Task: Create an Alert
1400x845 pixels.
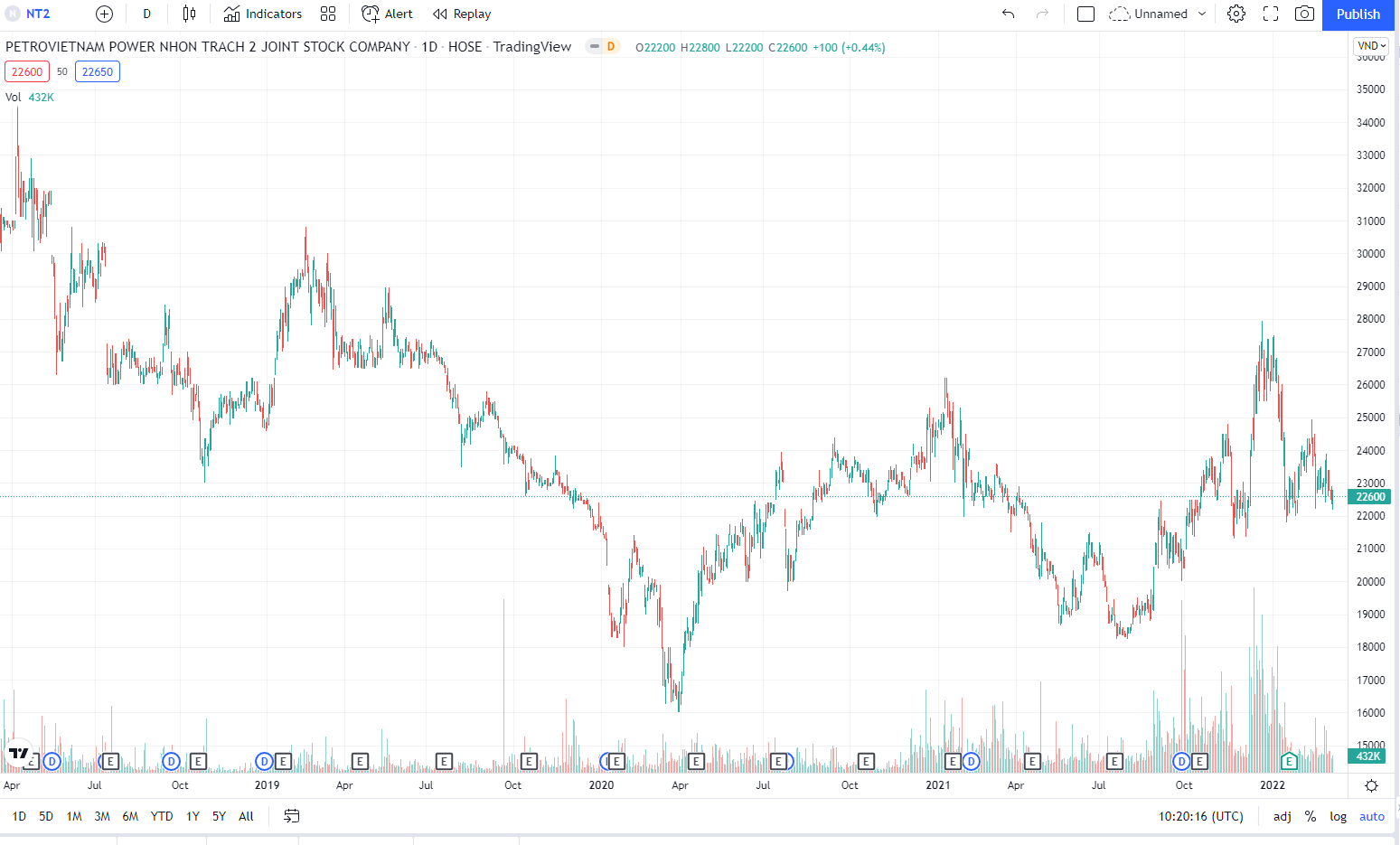Action: (x=387, y=14)
